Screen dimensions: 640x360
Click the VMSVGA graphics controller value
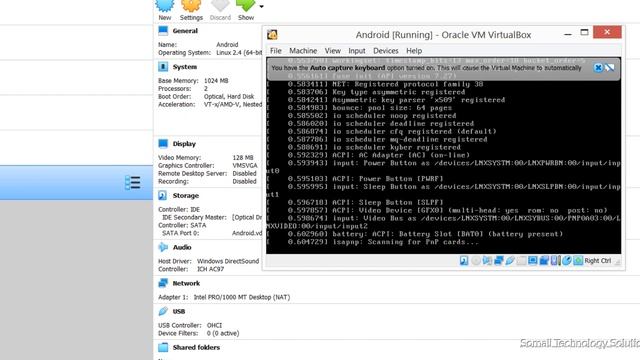click(244, 165)
